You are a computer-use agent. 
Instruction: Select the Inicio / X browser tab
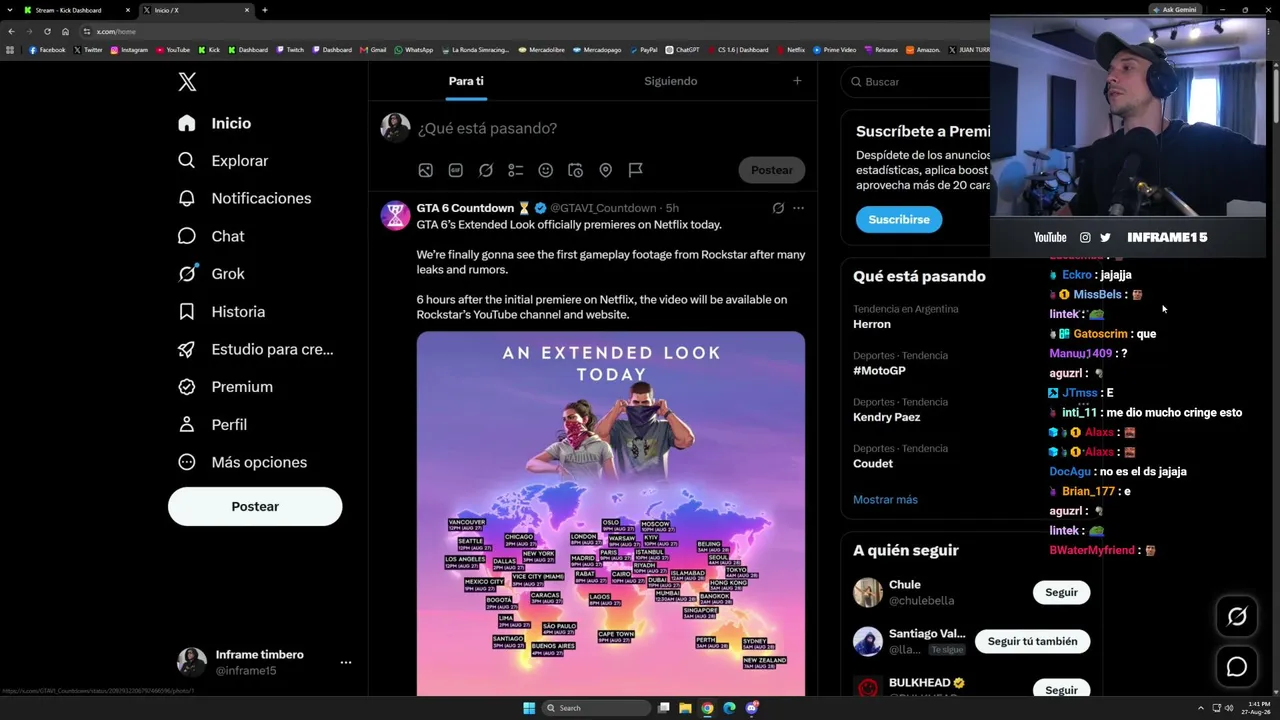[x=196, y=10]
